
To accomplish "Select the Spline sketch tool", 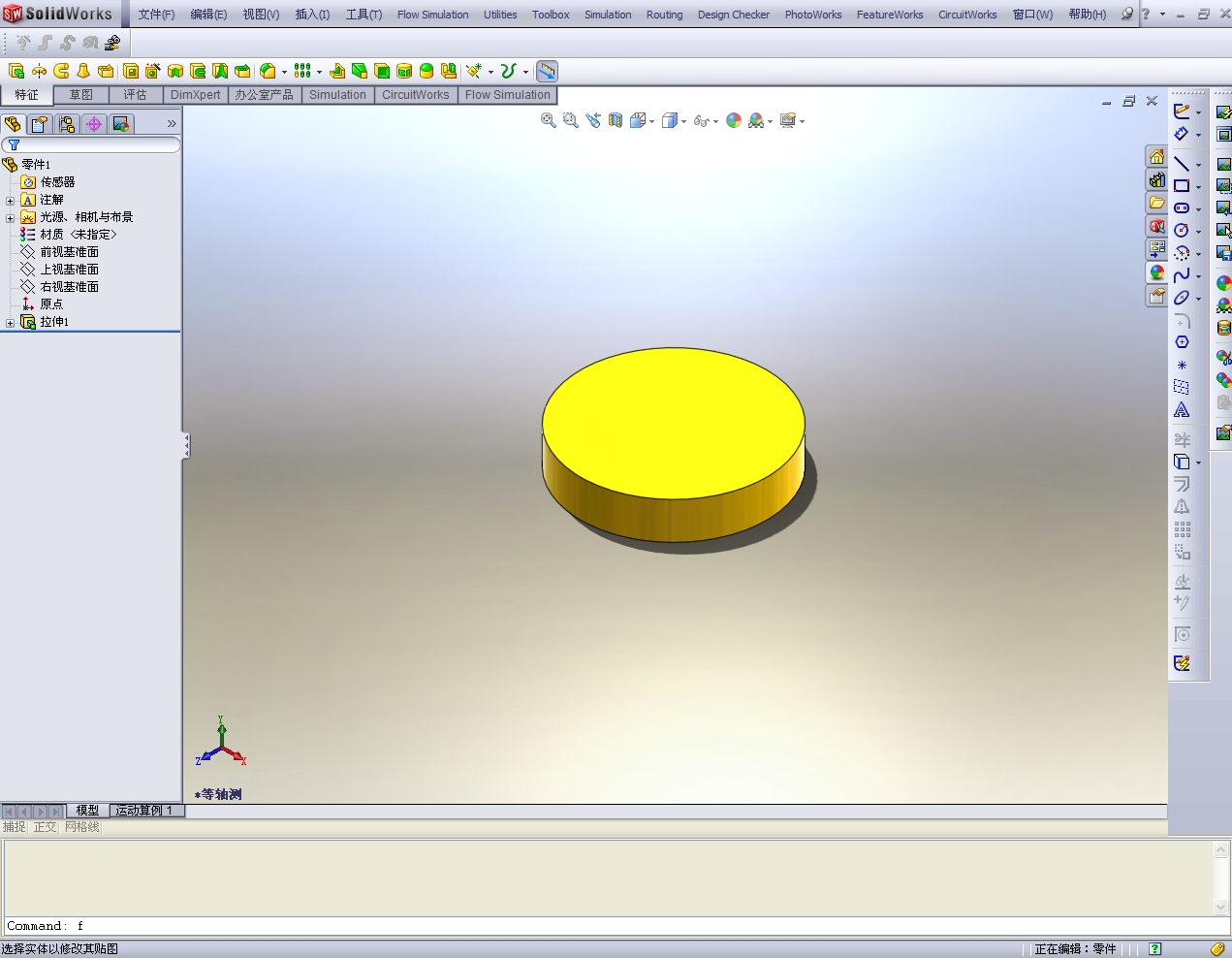I will pos(1182,275).
